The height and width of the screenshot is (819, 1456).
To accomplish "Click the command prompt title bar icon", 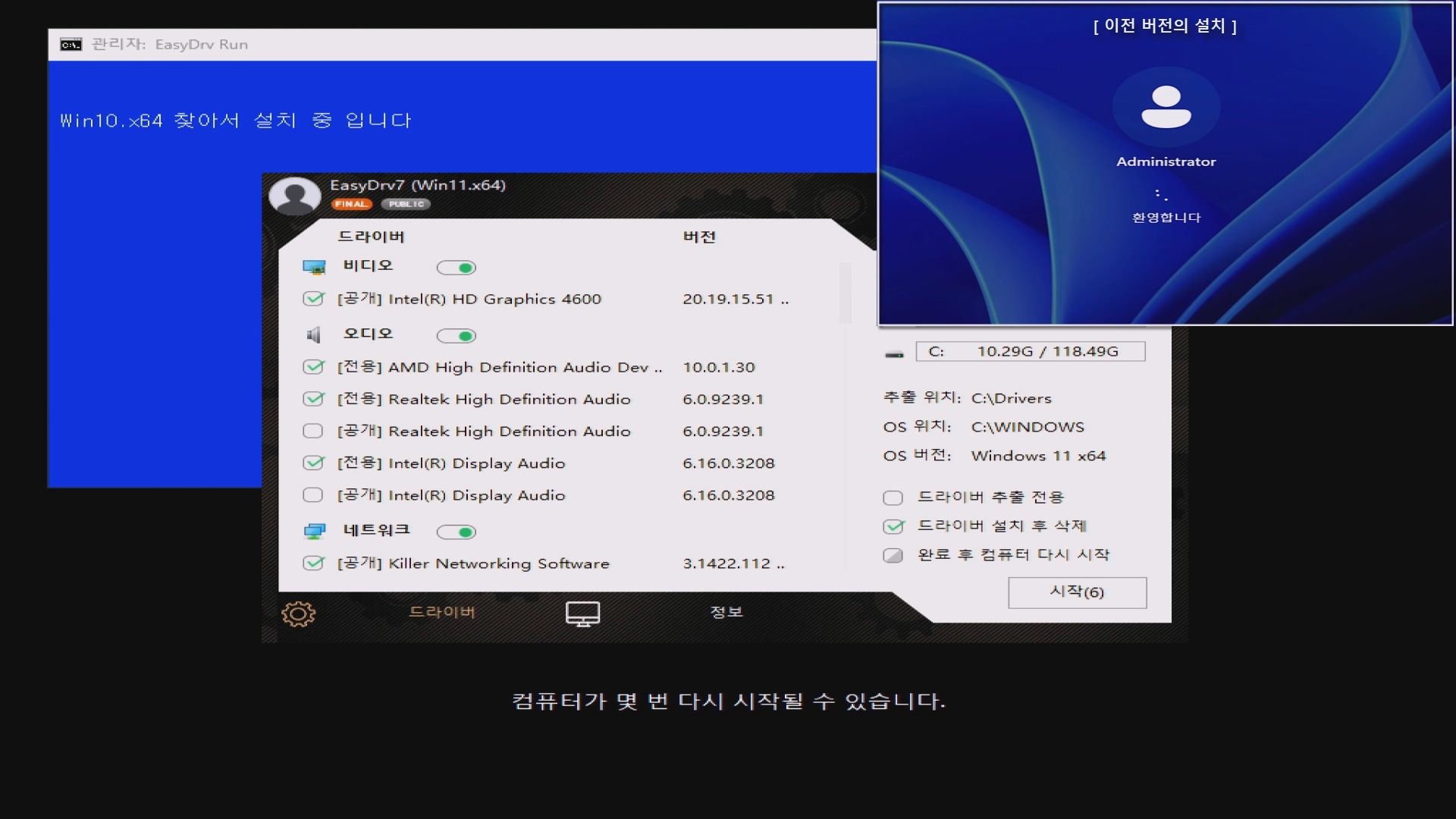I will (x=71, y=45).
